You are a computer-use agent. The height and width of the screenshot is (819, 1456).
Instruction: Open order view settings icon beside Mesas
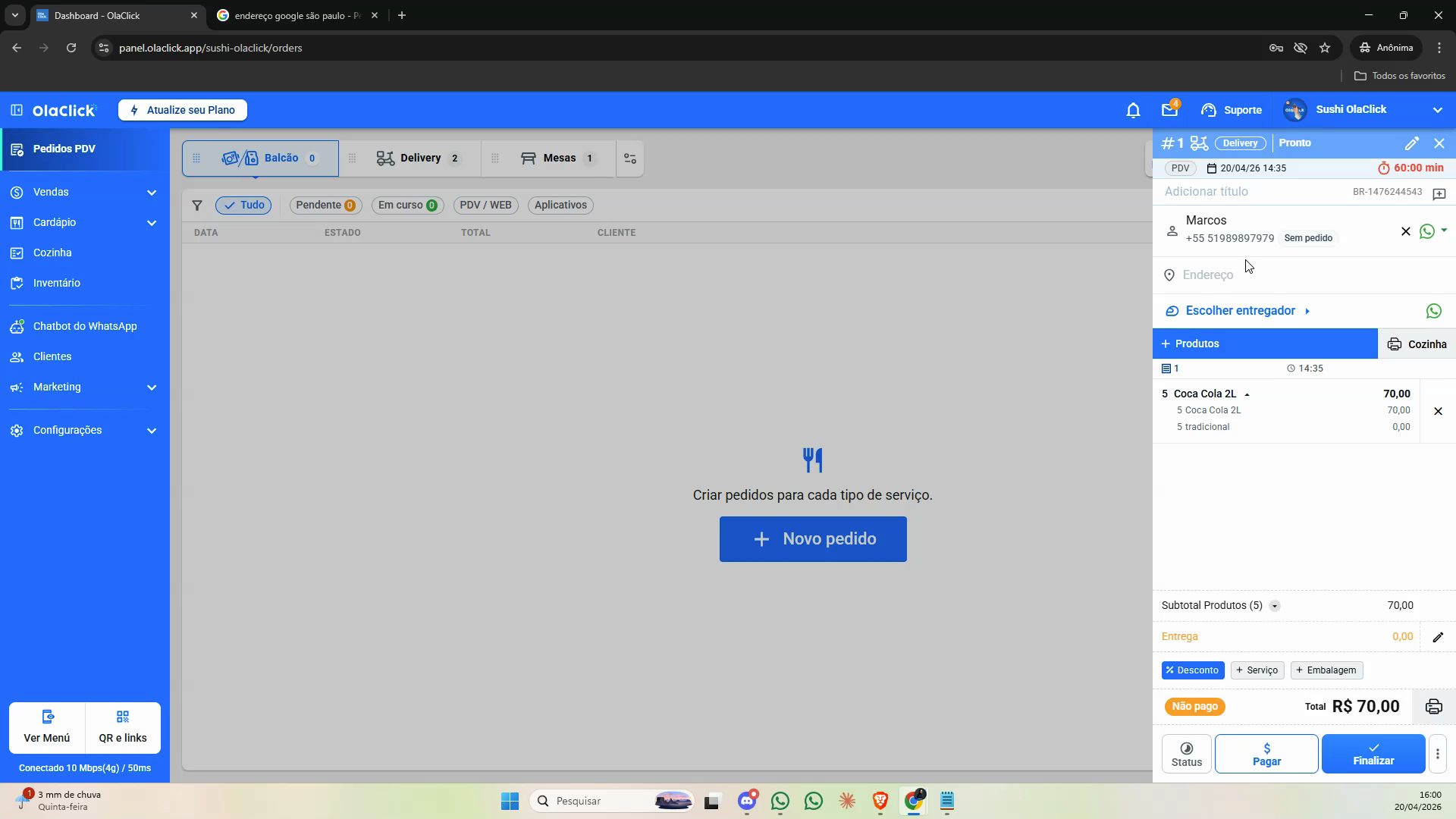[x=630, y=158]
